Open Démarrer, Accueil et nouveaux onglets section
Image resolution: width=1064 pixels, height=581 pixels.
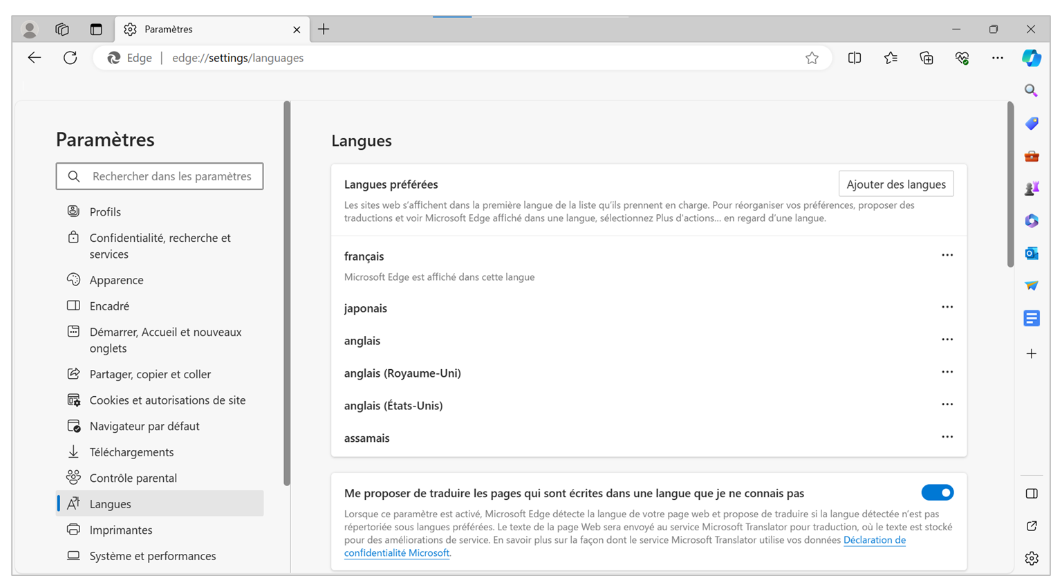click(x=159, y=340)
